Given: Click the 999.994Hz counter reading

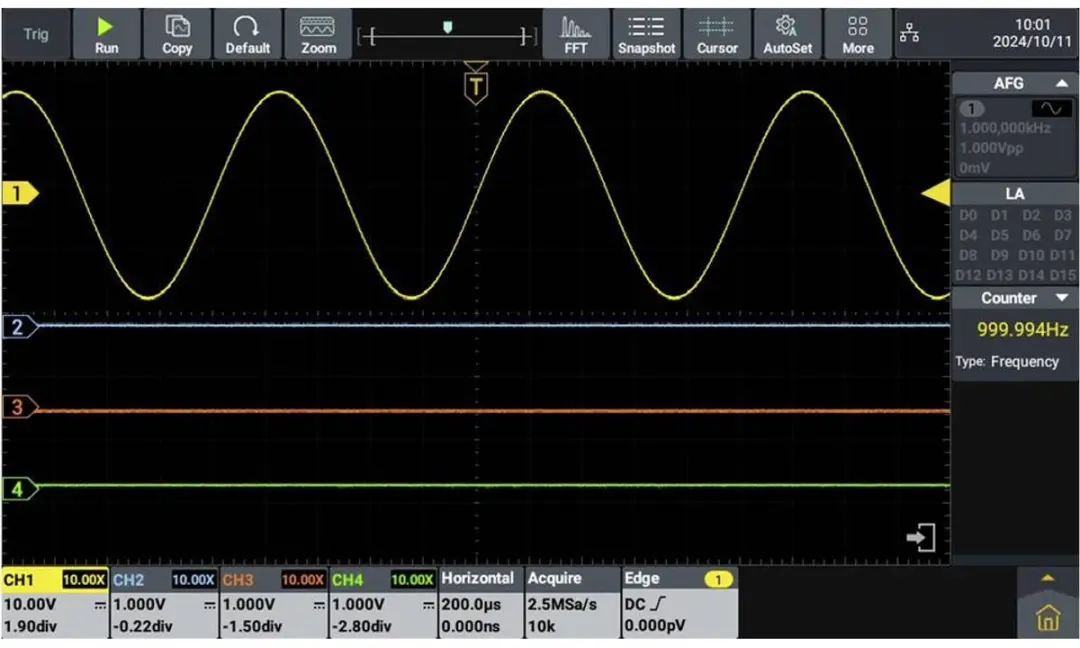Looking at the screenshot, I should [1022, 329].
